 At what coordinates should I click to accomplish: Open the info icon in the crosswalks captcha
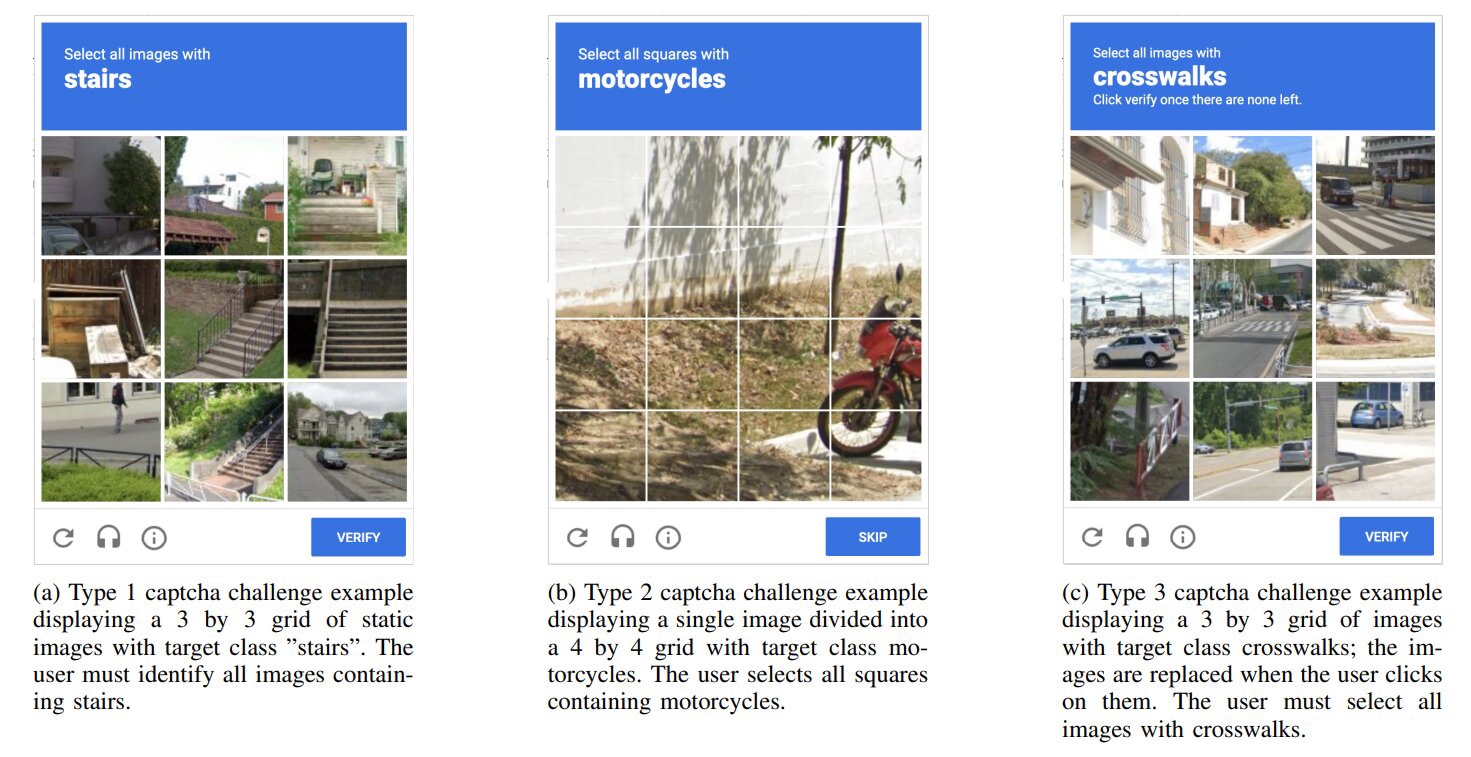(x=1182, y=536)
